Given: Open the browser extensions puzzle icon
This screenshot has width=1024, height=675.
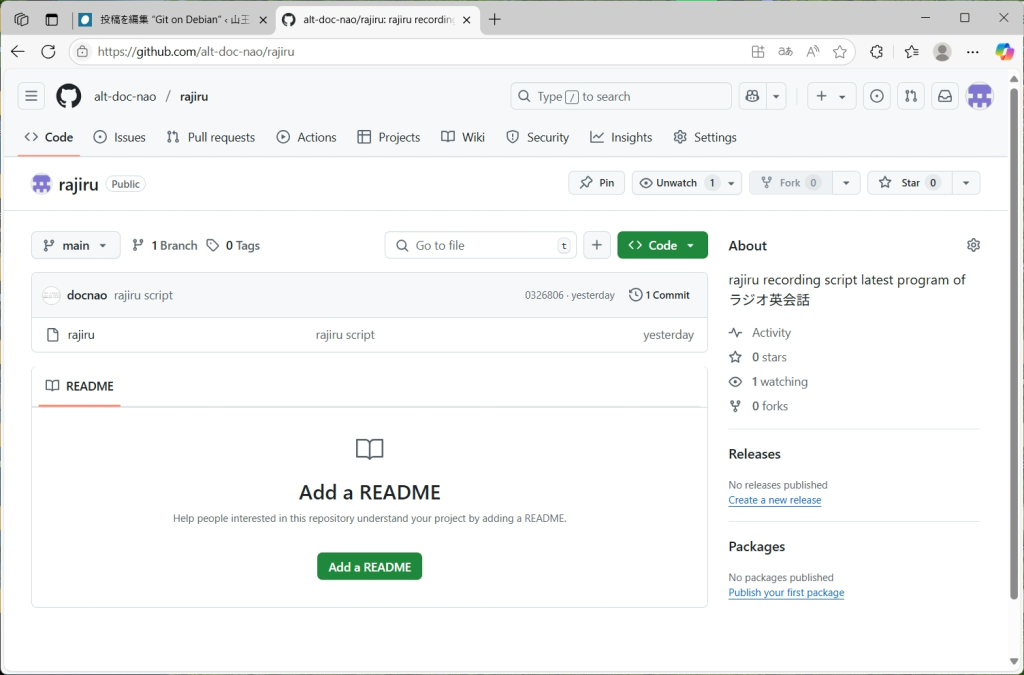Looking at the screenshot, I should point(876,52).
